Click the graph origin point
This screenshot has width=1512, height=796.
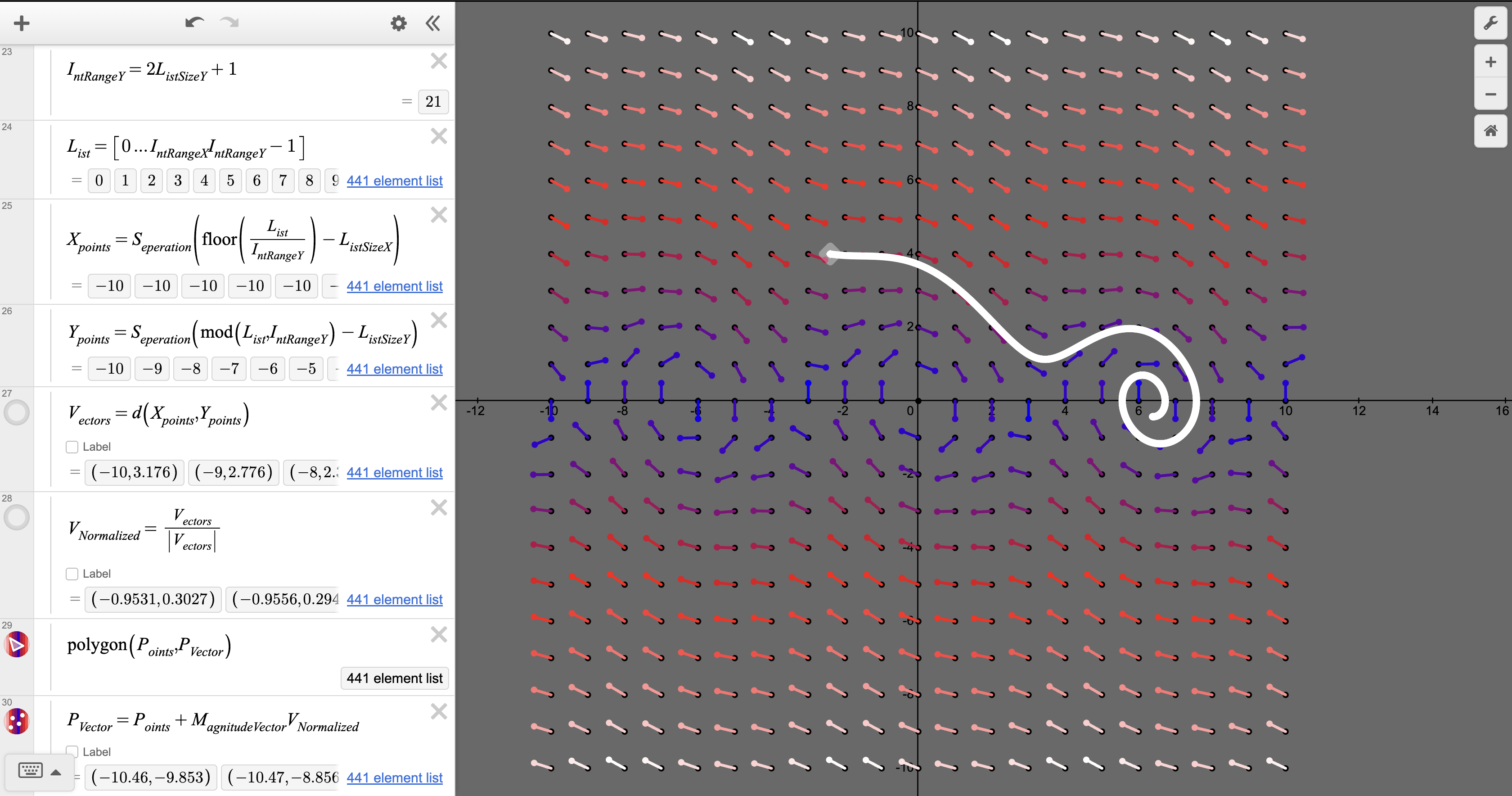[x=918, y=401]
